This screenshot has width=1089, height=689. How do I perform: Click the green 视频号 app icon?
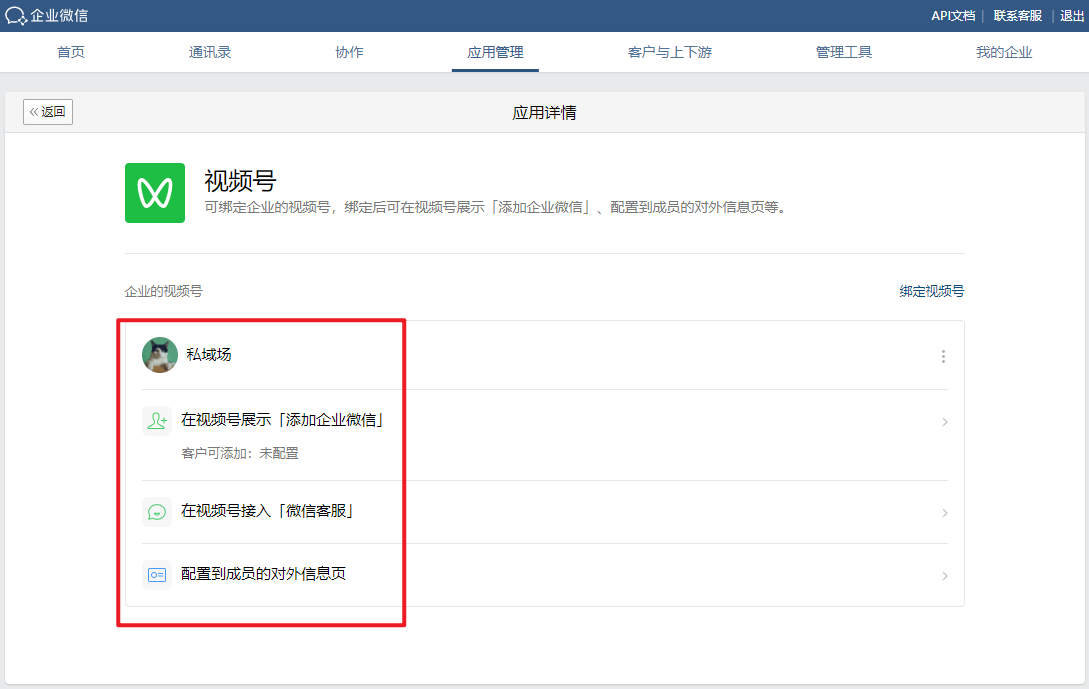[155, 193]
